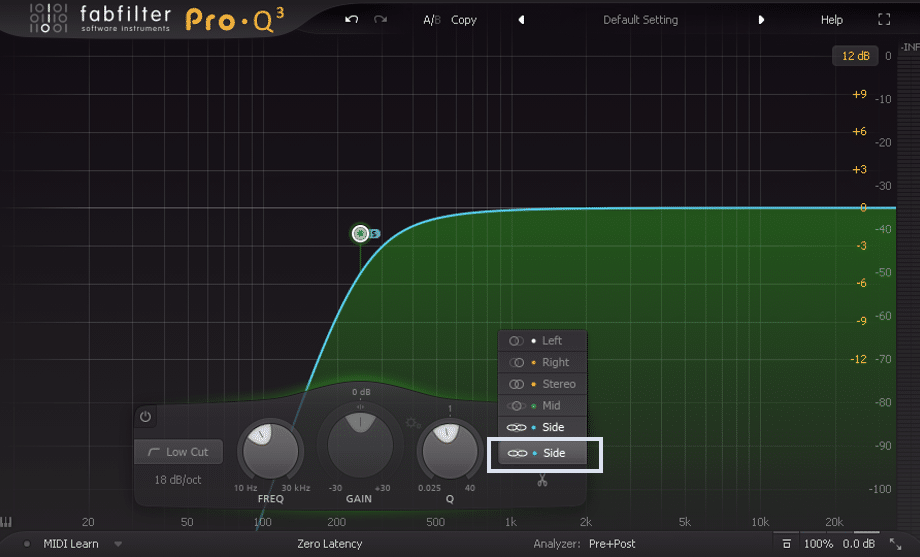Open the Default Setting preset menu
The image size is (920, 557).
(x=640, y=20)
